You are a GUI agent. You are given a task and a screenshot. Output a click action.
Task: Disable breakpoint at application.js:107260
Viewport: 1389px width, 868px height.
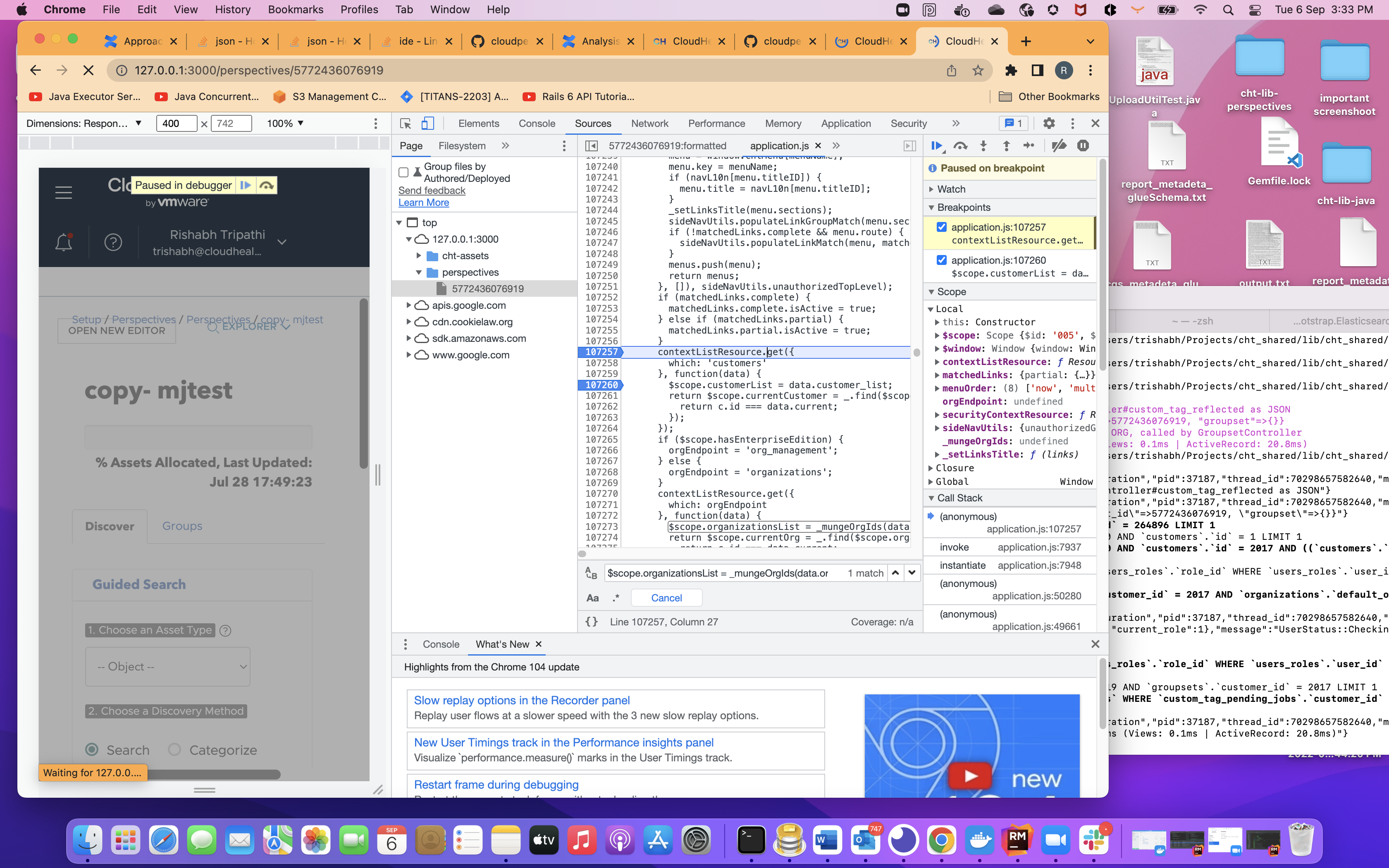click(x=941, y=260)
